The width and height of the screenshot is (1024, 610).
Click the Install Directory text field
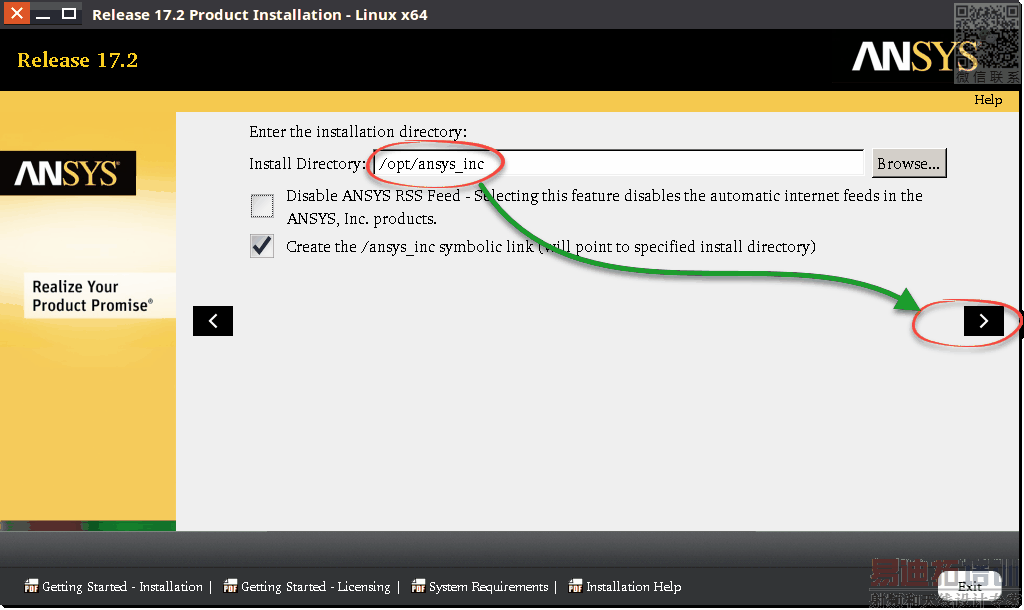click(618, 163)
